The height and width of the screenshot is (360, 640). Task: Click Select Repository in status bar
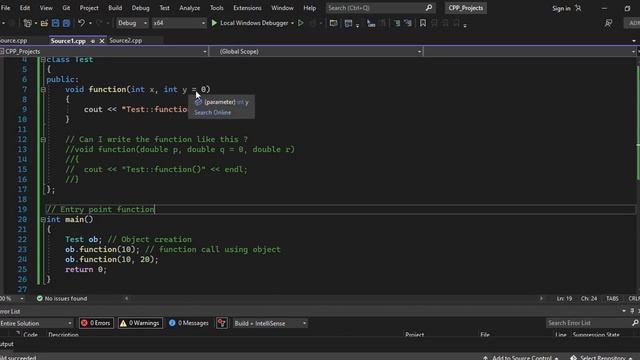[x=602, y=358]
